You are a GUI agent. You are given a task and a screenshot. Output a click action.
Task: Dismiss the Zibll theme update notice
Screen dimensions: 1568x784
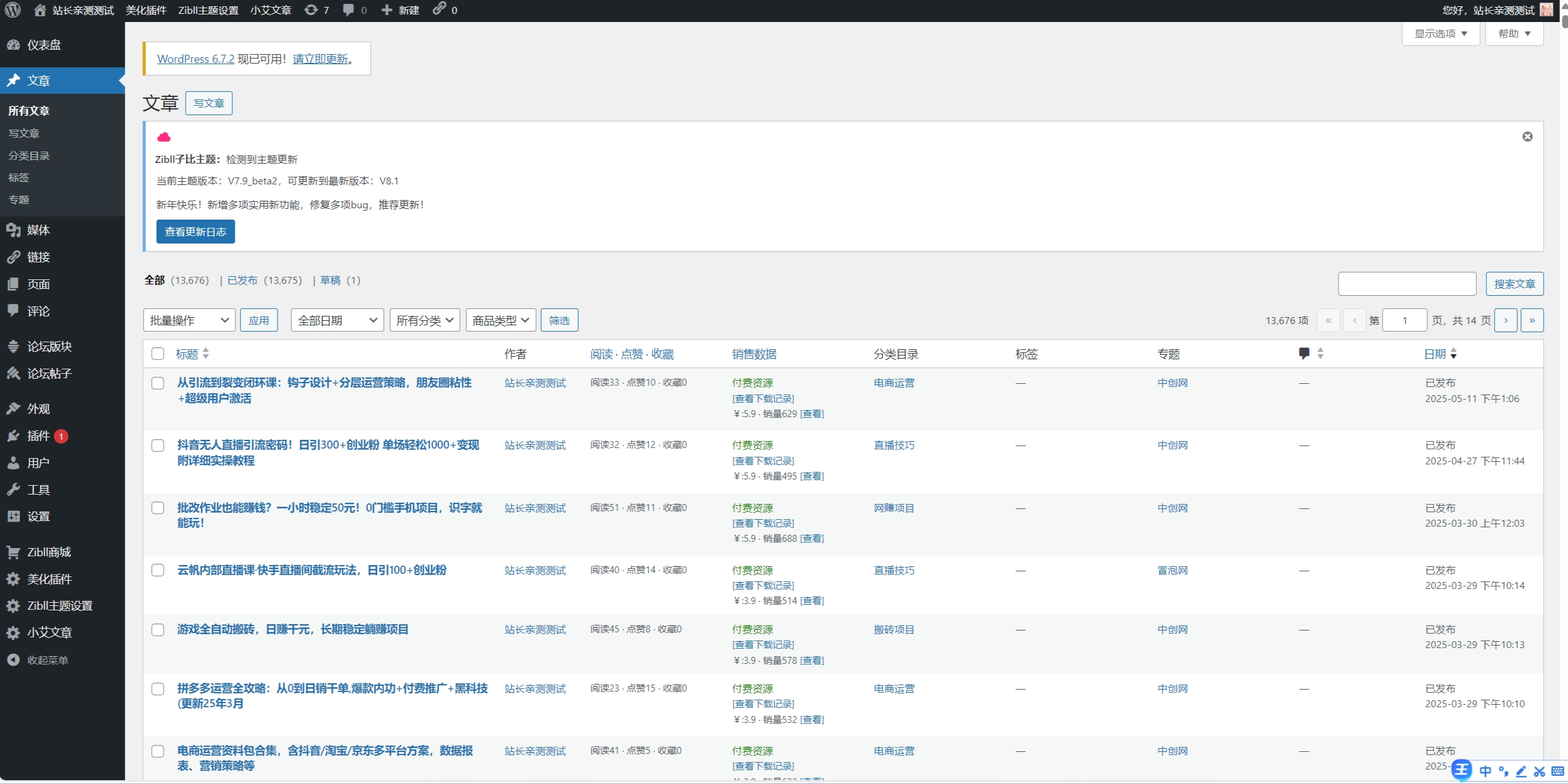click(1527, 137)
